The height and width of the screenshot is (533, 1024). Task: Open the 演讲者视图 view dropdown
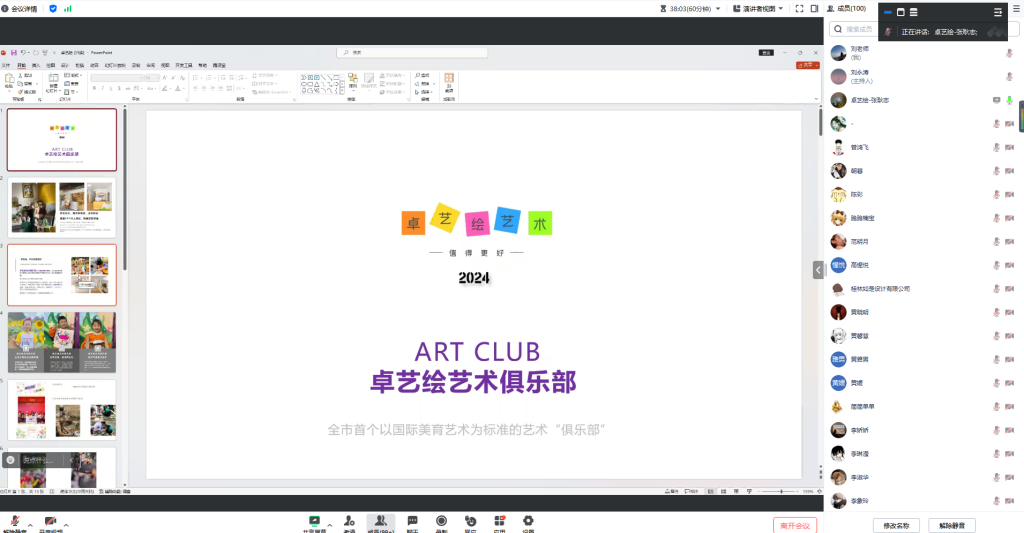pos(757,8)
